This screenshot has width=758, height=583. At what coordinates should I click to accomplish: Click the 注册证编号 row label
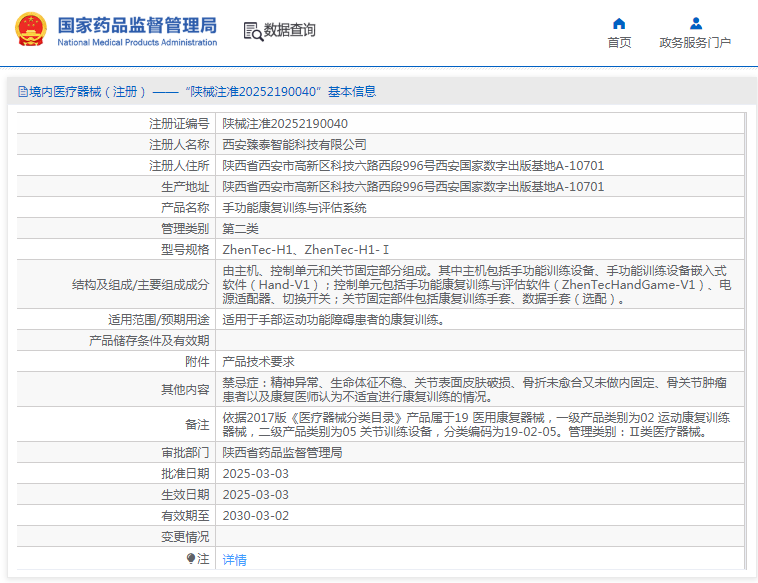(179, 124)
